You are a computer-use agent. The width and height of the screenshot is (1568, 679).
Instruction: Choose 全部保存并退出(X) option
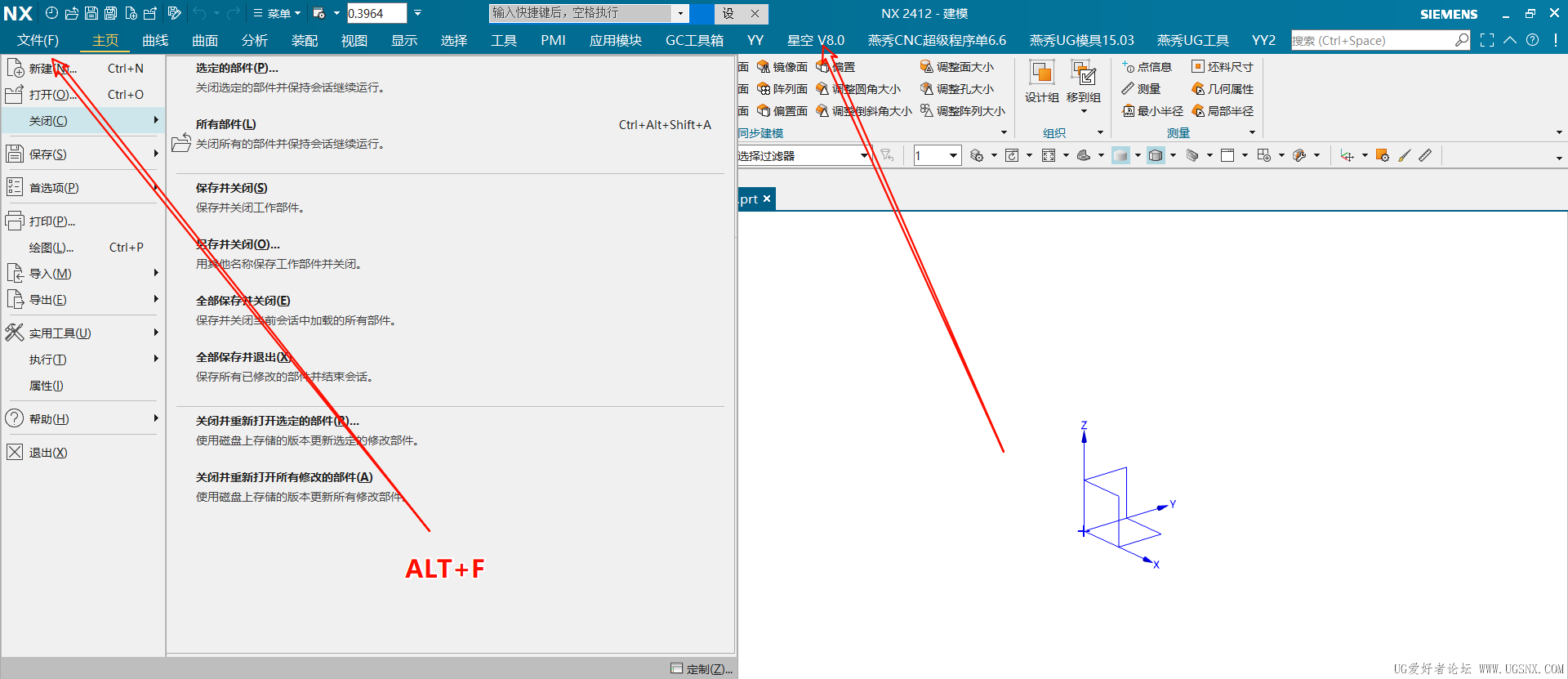pyautogui.click(x=449, y=367)
